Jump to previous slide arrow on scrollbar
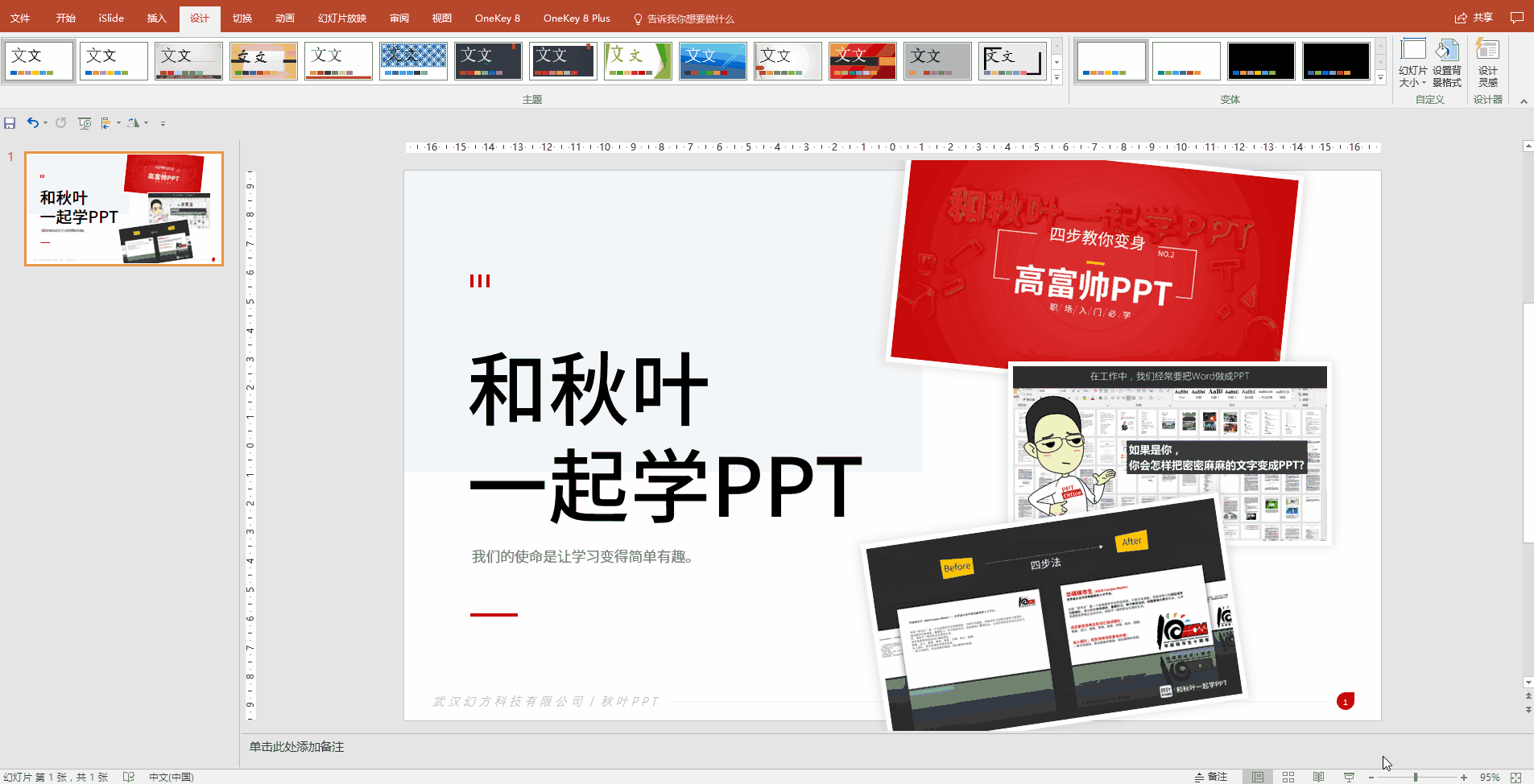This screenshot has width=1534, height=784. pyautogui.click(x=1528, y=695)
